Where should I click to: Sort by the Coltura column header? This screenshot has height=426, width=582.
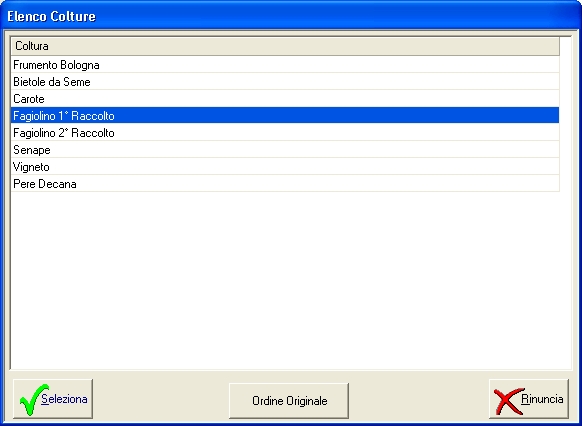click(32, 46)
